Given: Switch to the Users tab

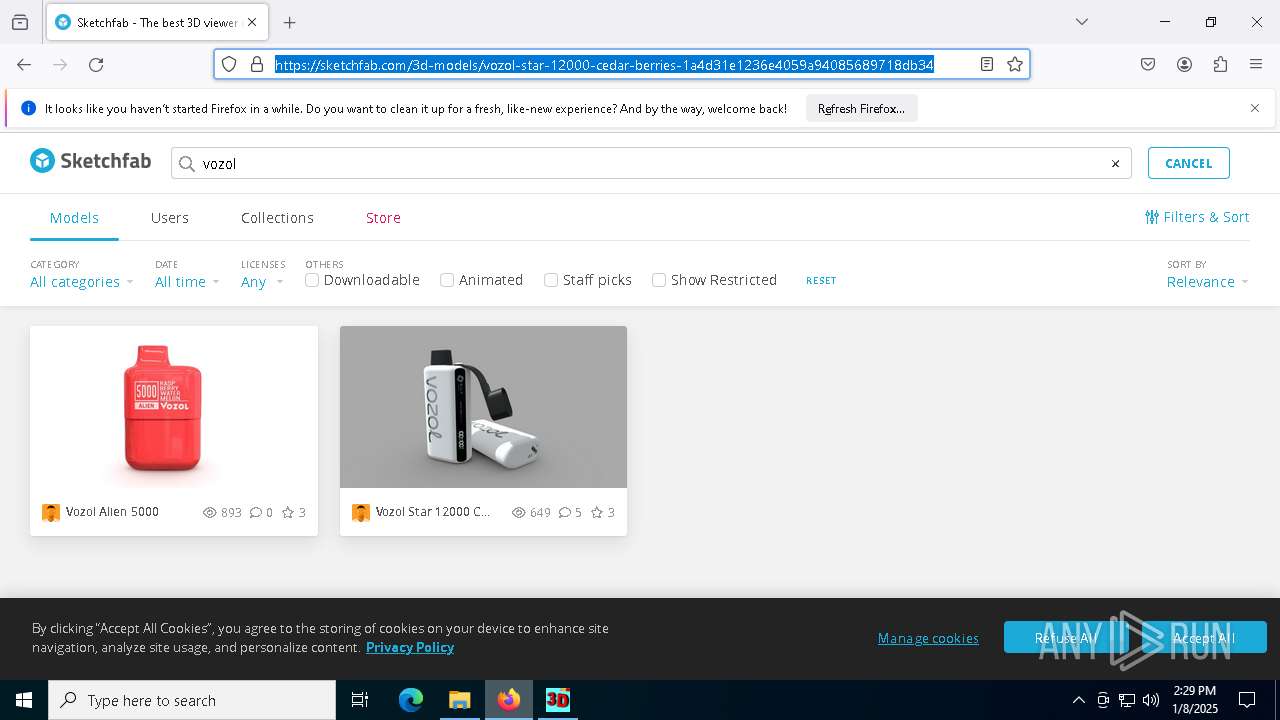Looking at the screenshot, I should pyautogui.click(x=170, y=218).
